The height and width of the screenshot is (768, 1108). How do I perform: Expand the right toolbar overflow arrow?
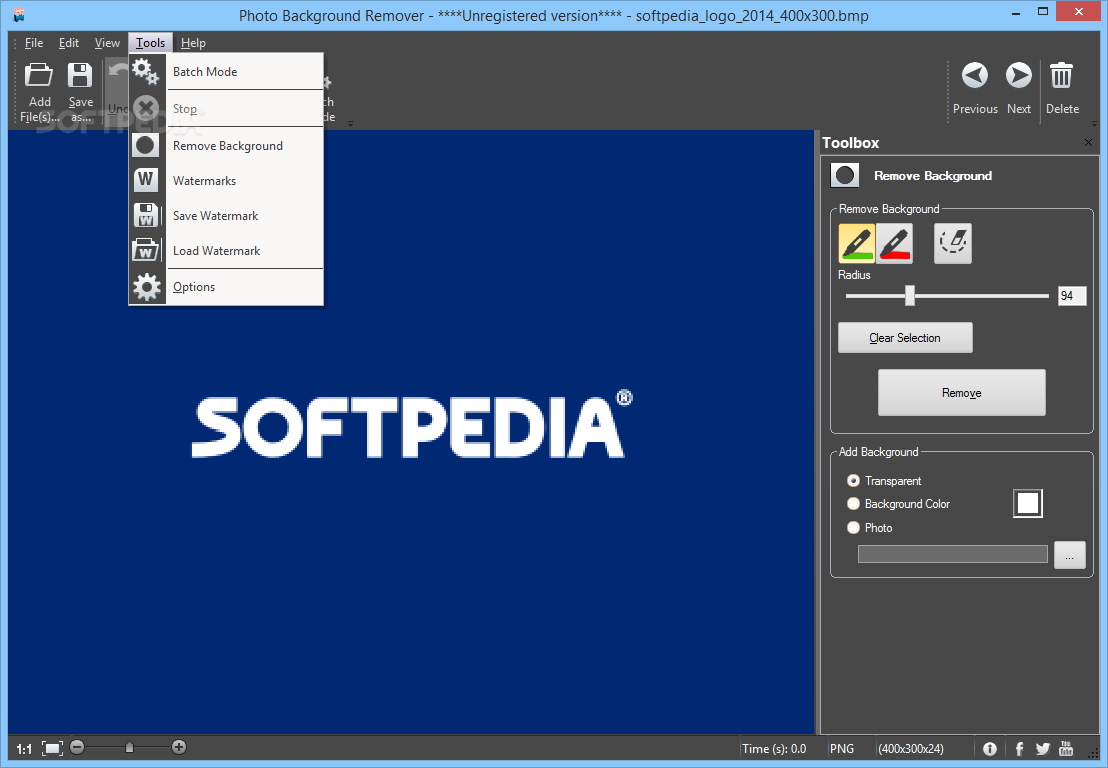click(1093, 124)
